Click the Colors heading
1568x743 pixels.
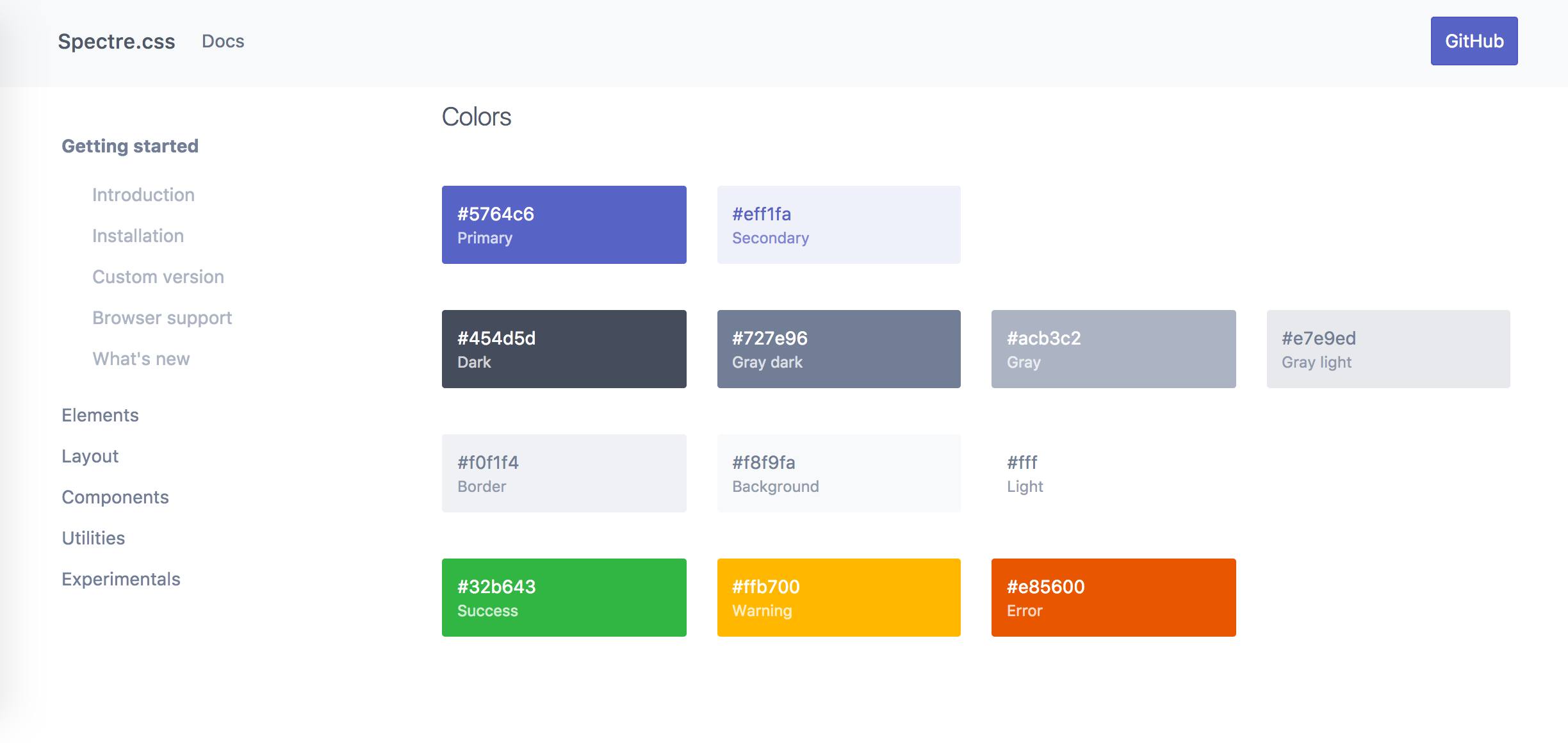[x=477, y=117]
